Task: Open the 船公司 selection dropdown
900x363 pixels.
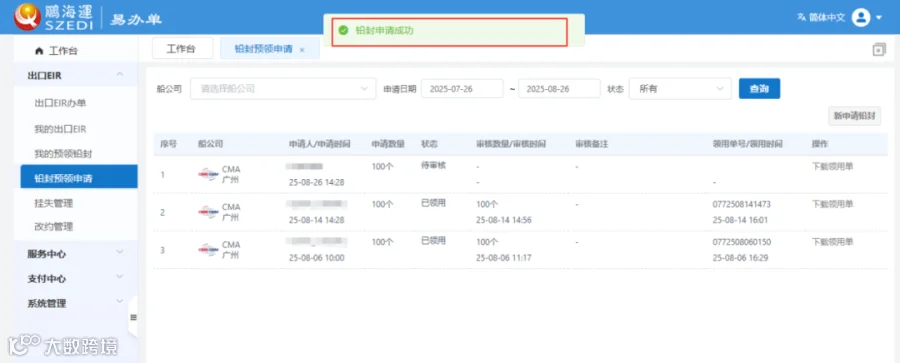Action: point(283,88)
